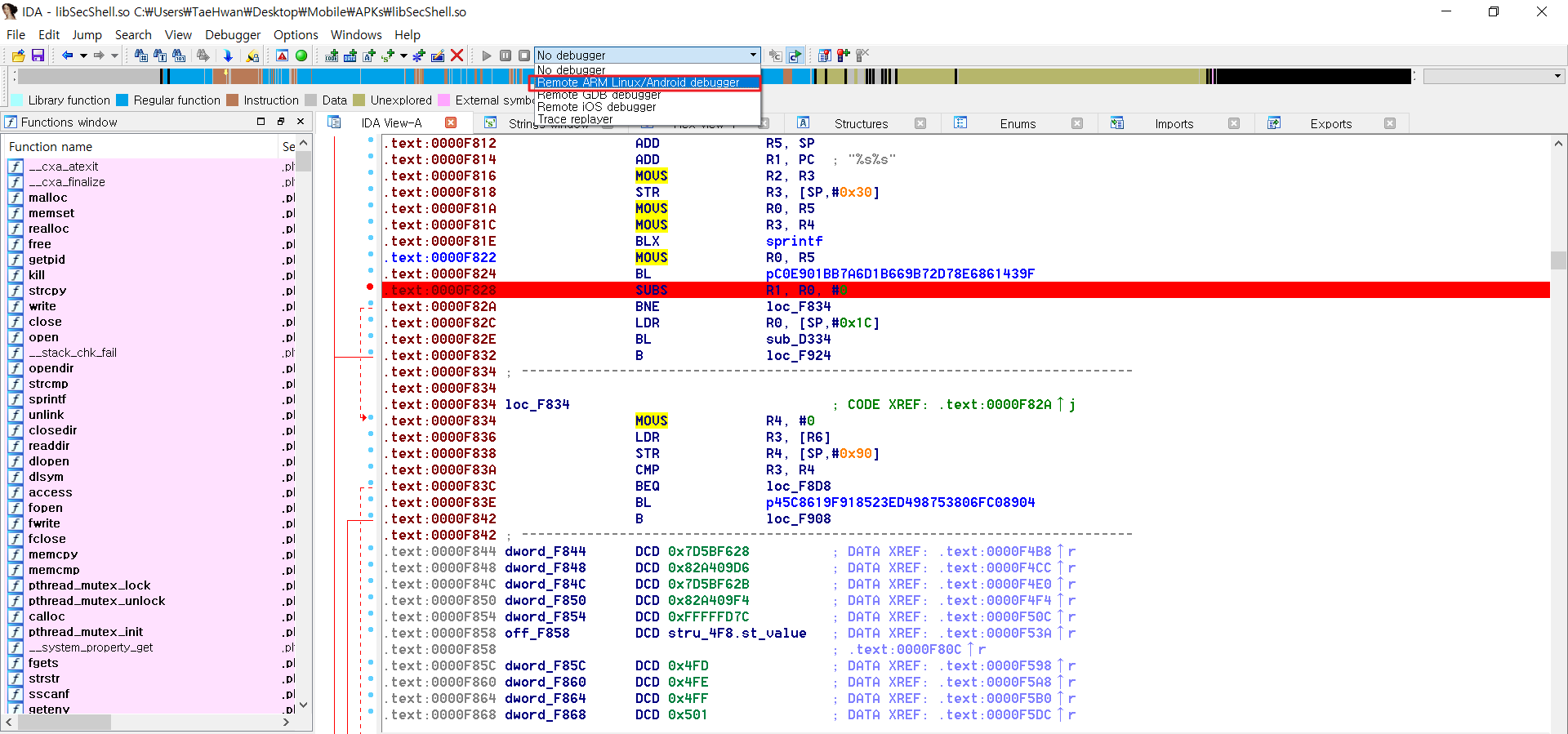1568x734 pixels.
Task: Pause process with the pause button
Action: coord(506,56)
